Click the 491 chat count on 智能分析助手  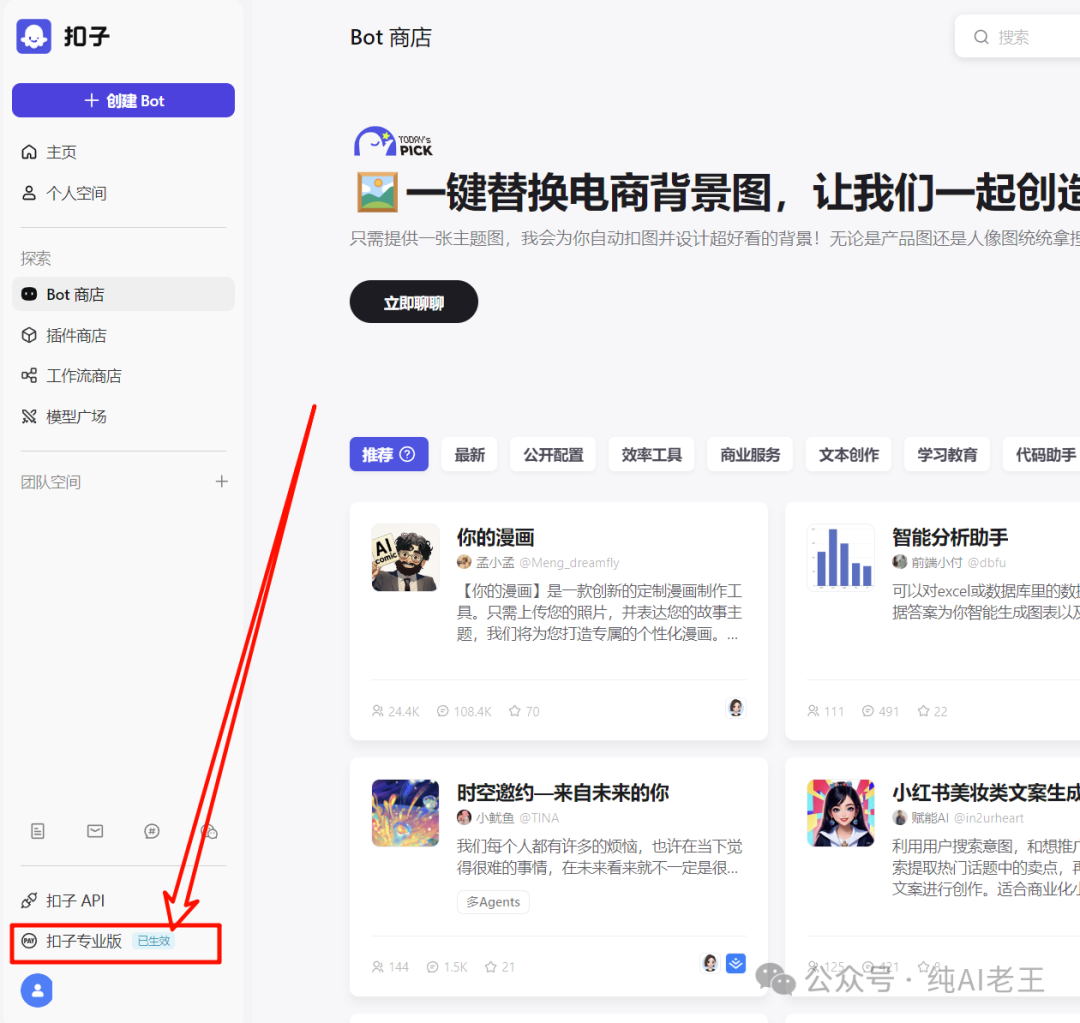[880, 711]
